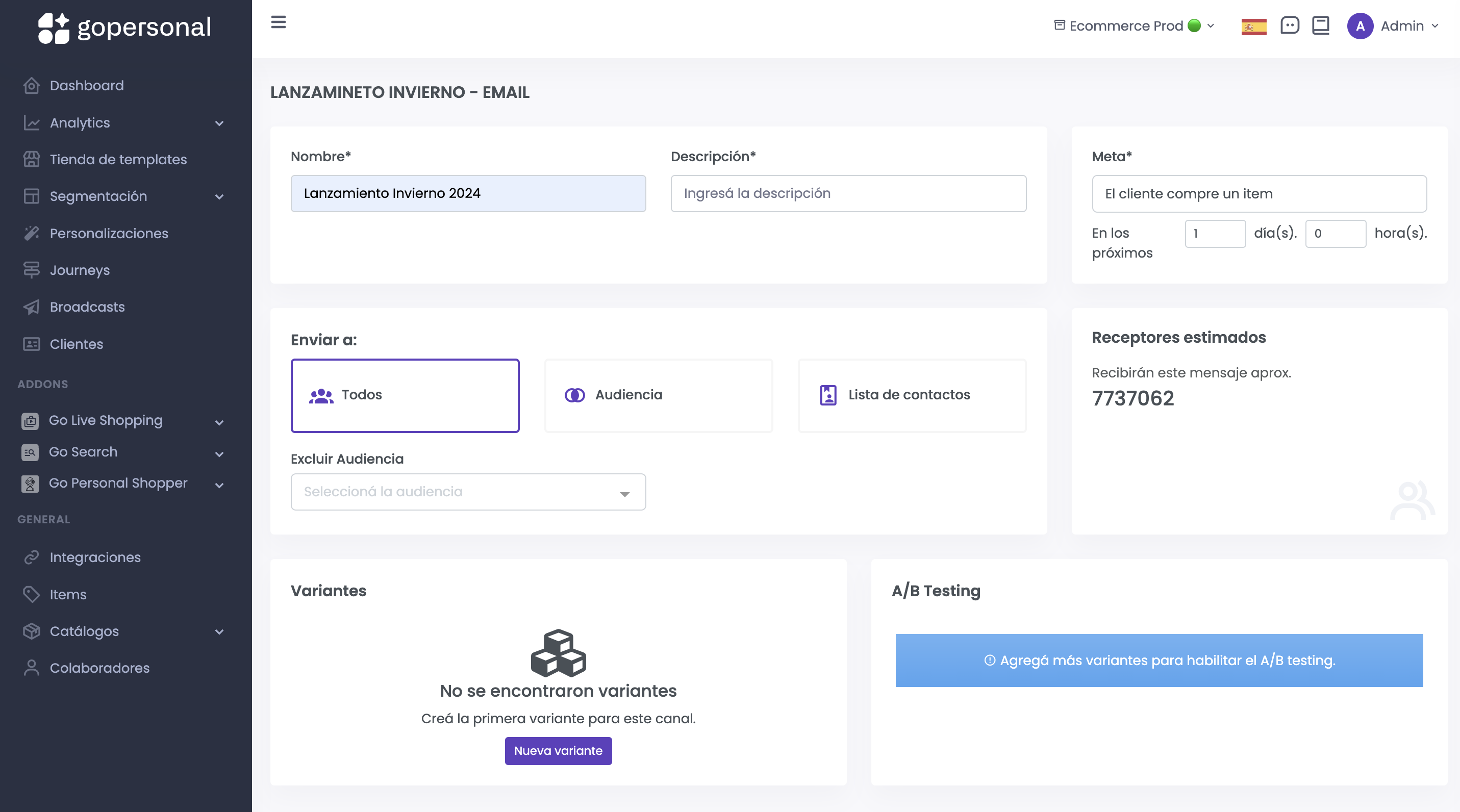Click the Agregá más variantes A/B banner
The height and width of the screenshot is (812, 1460).
click(1159, 660)
